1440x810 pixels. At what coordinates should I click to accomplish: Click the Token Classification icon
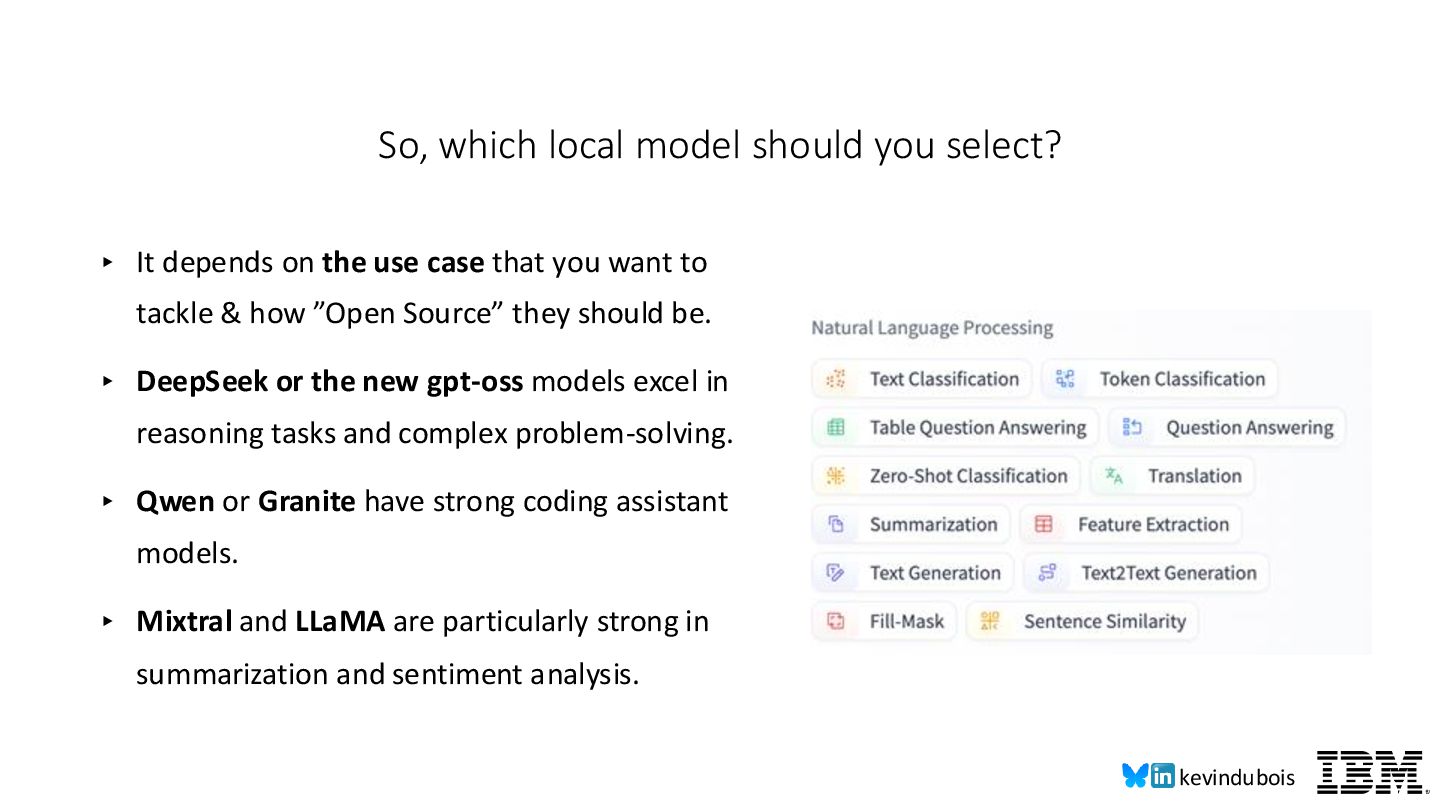tap(1065, 379)
